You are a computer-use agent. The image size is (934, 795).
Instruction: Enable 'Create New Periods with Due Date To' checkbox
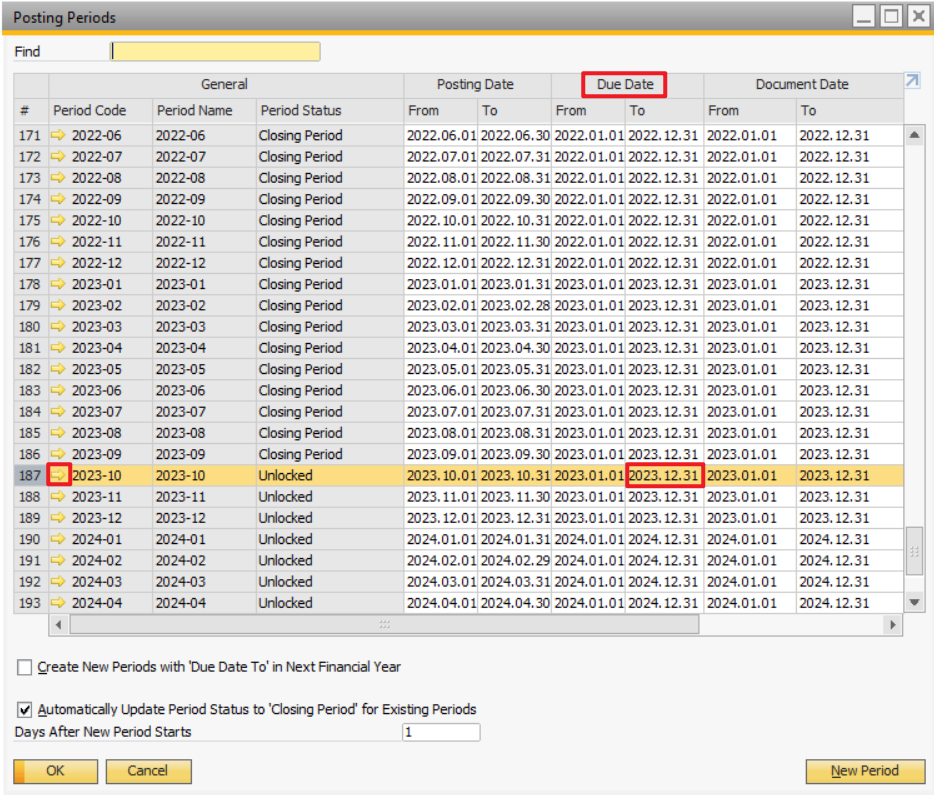coord(24,667)
